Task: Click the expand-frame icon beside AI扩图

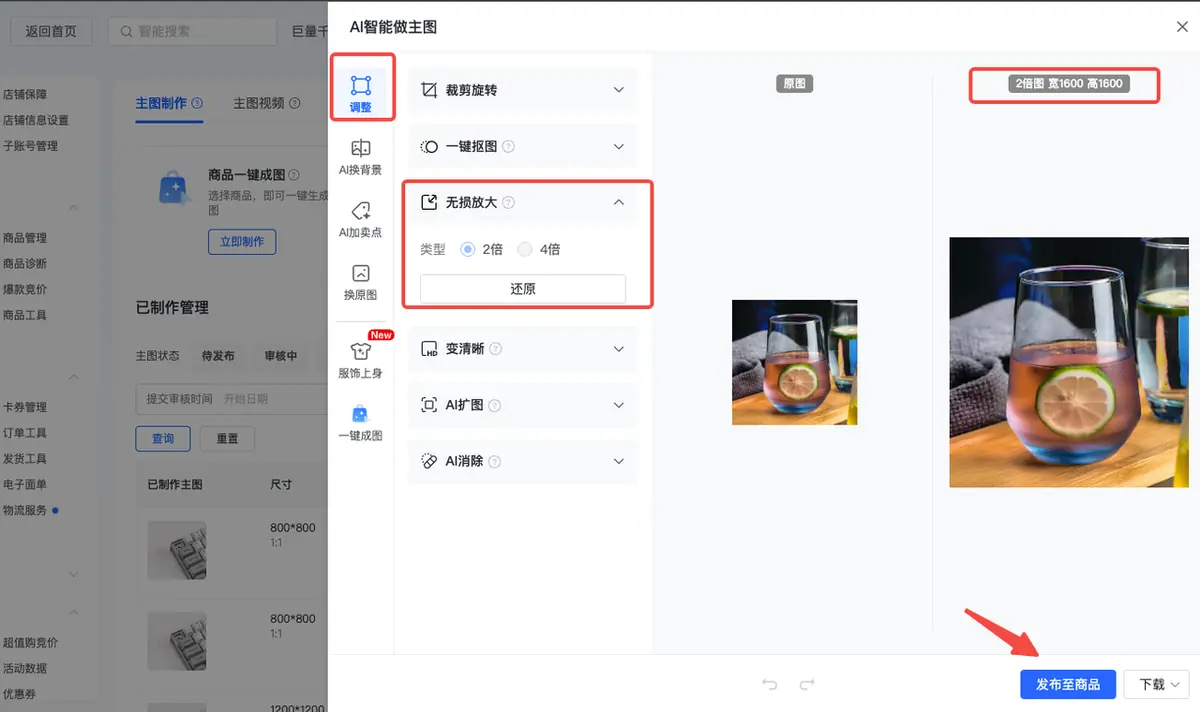Action: [429, 405]
